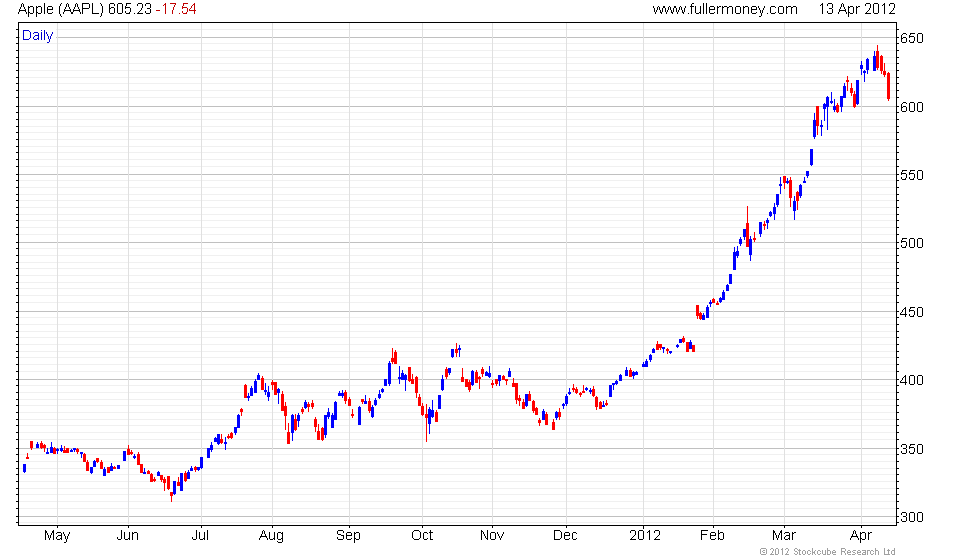Click the 650 price axis label
The height and width of the screenshot is (560, 980).
pos(911,39)
